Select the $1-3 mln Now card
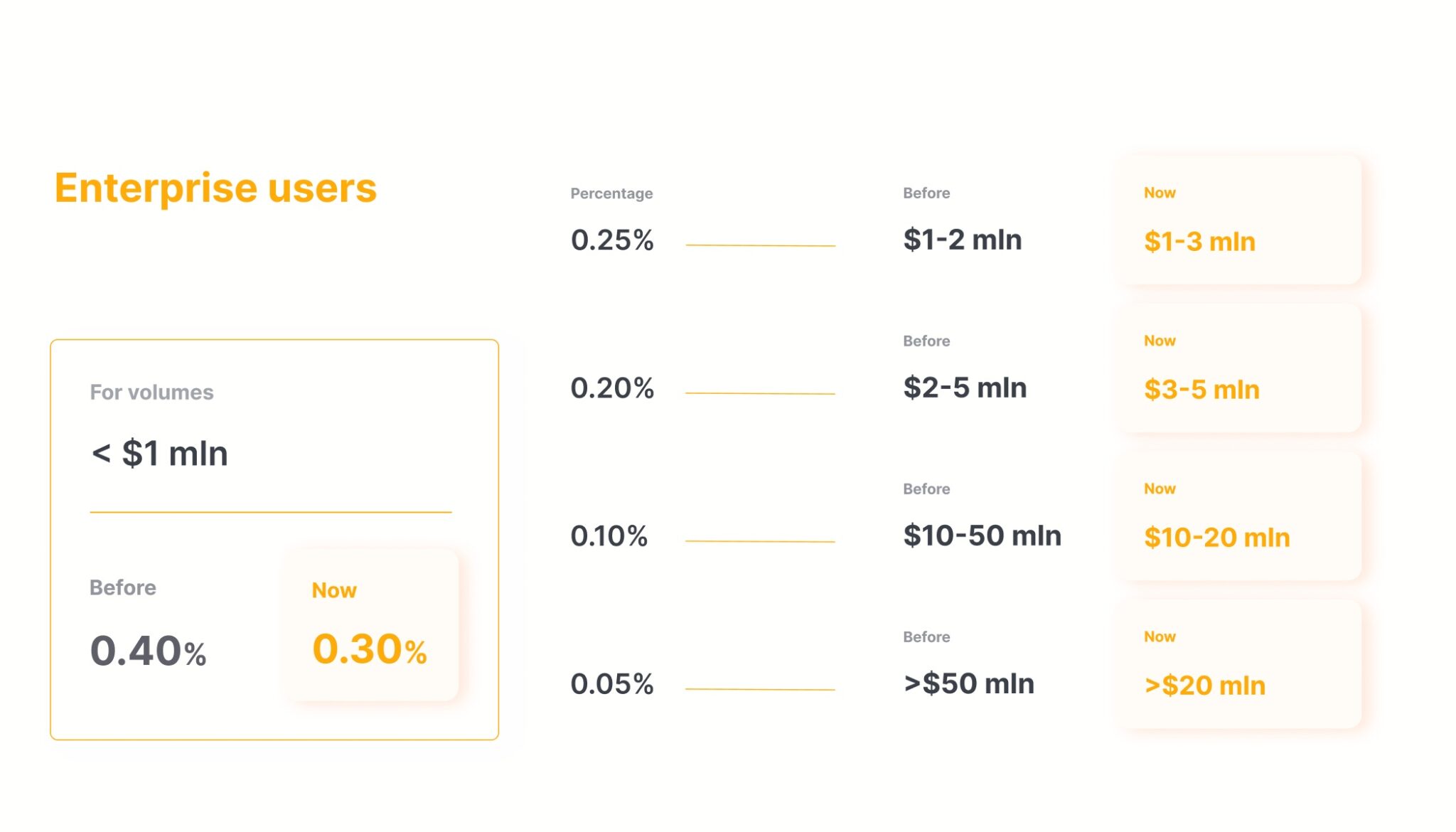 (1239, 220)
